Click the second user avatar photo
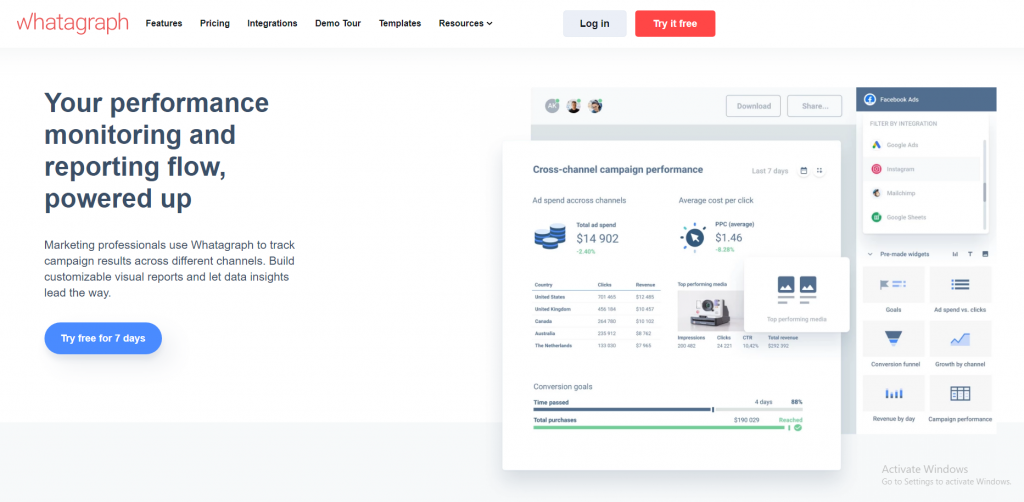 click(573, 106)
